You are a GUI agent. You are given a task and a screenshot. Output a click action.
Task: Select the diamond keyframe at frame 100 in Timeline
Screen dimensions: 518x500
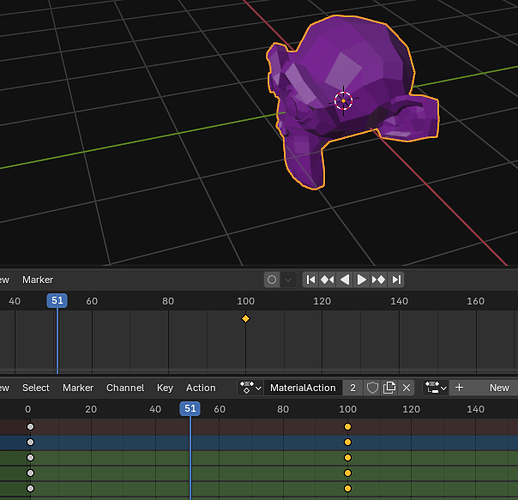click(x=245, y=319)
